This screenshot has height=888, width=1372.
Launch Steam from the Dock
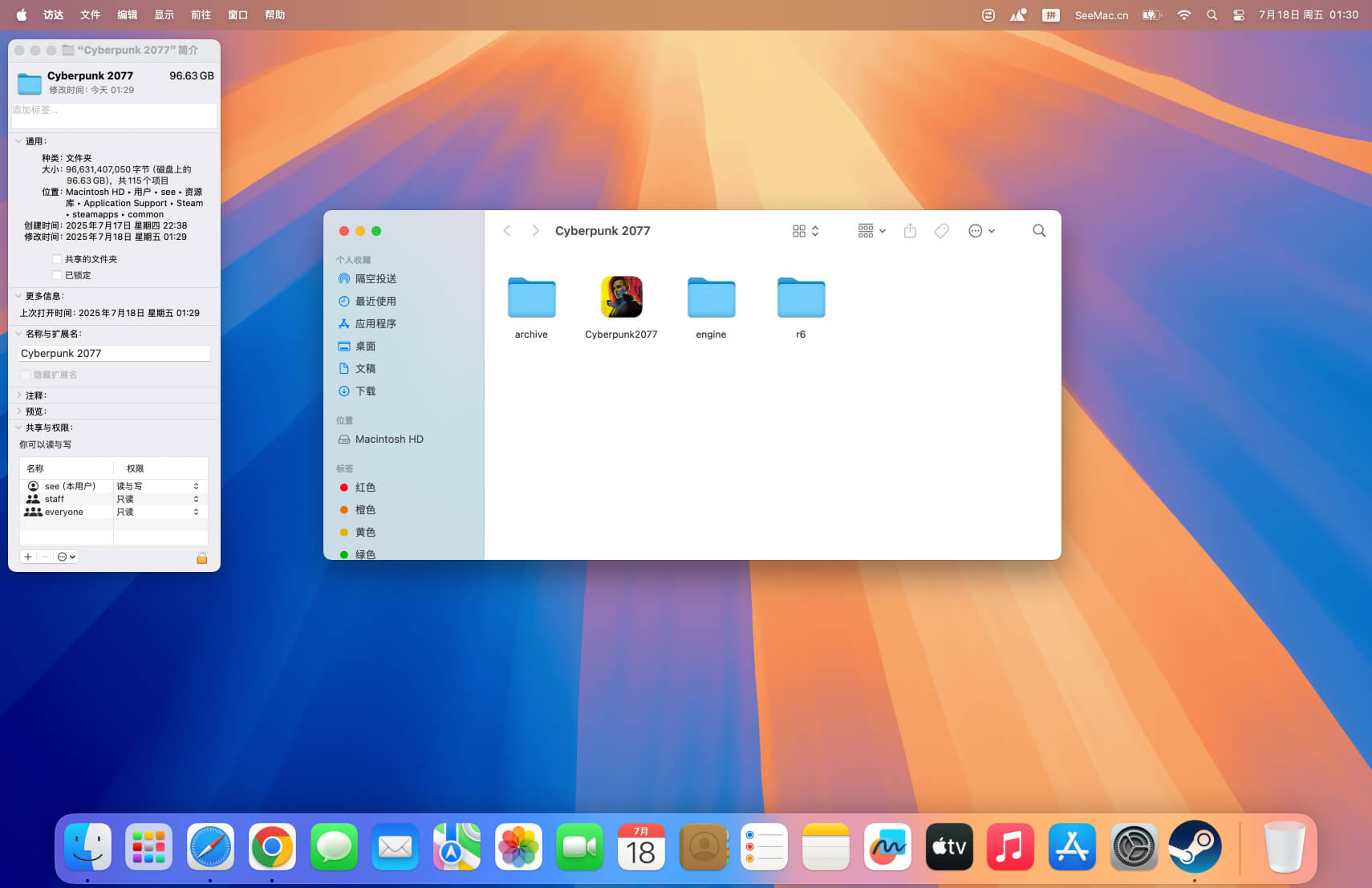(1194, 847)
